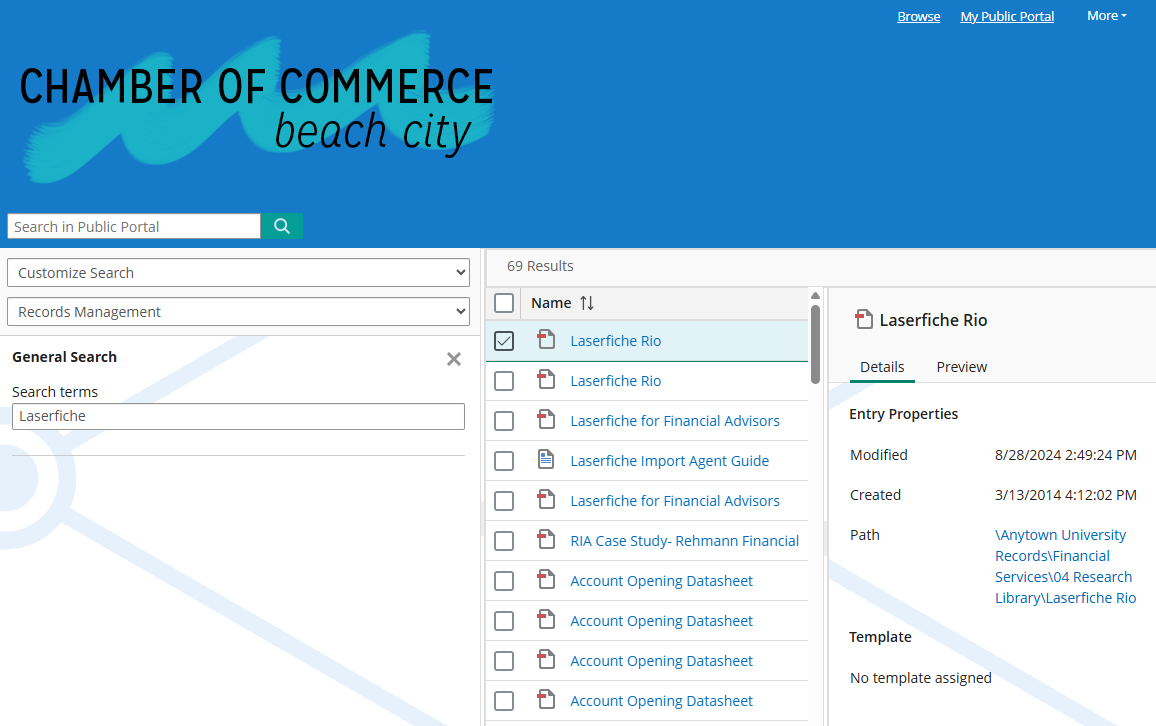Image resolution: width=1156 pixels, height=726 pixels.
Task: Open the highlighted Laserfiche Rio result
Action: point(616,341)
